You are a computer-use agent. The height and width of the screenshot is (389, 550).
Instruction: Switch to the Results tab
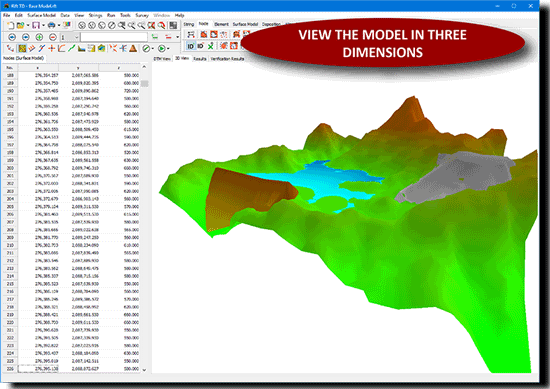200,59
